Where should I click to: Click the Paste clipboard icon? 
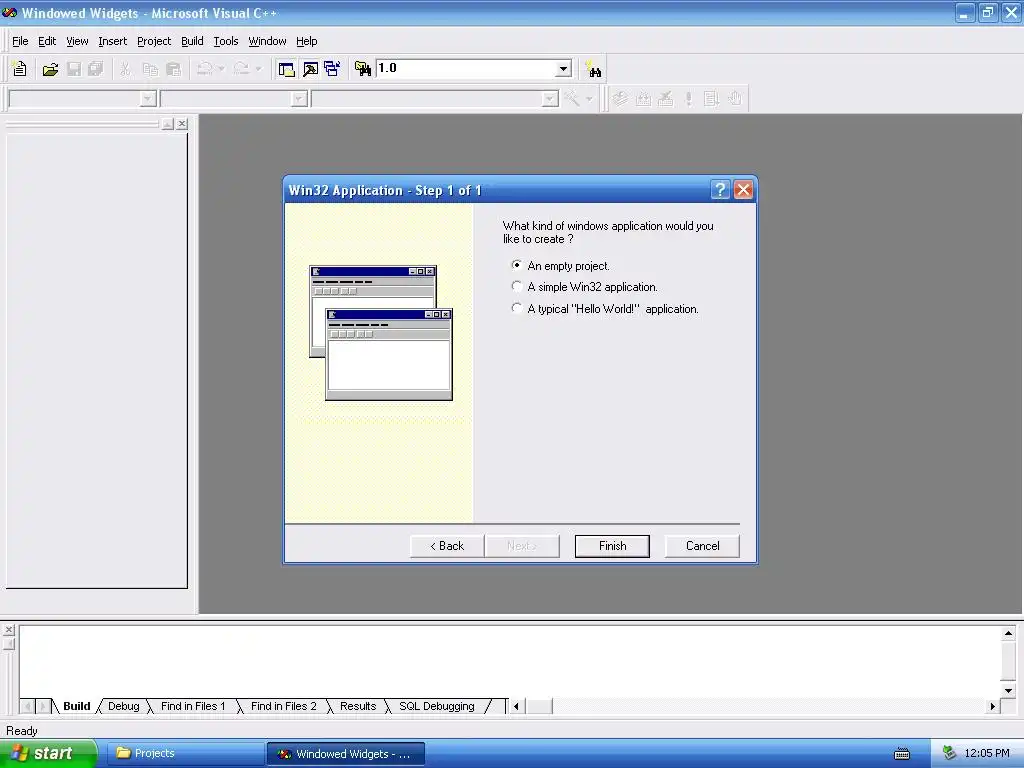173,69
